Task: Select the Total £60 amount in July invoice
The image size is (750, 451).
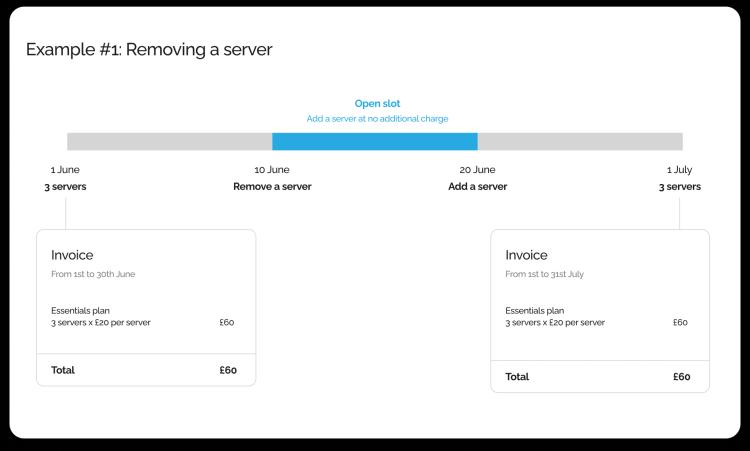Action: point(681,377)
